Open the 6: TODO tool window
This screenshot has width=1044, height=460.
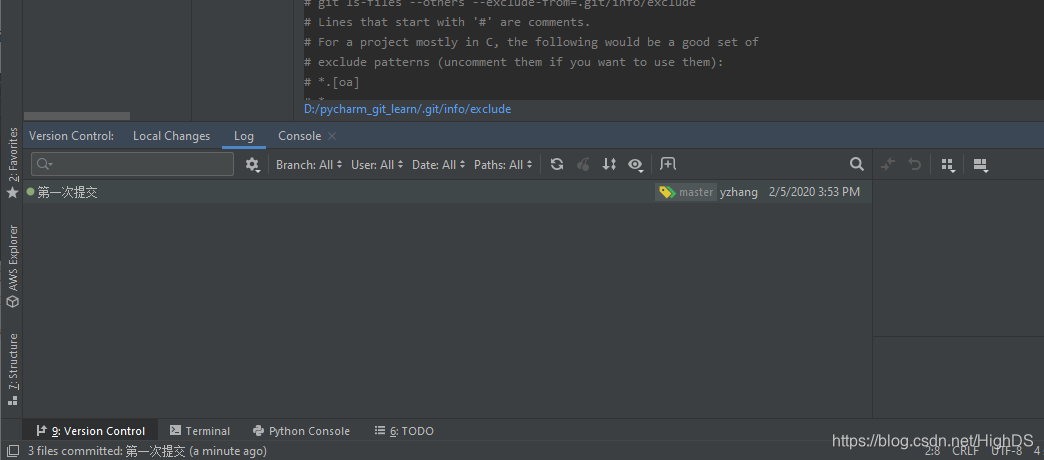pos(404,431)
